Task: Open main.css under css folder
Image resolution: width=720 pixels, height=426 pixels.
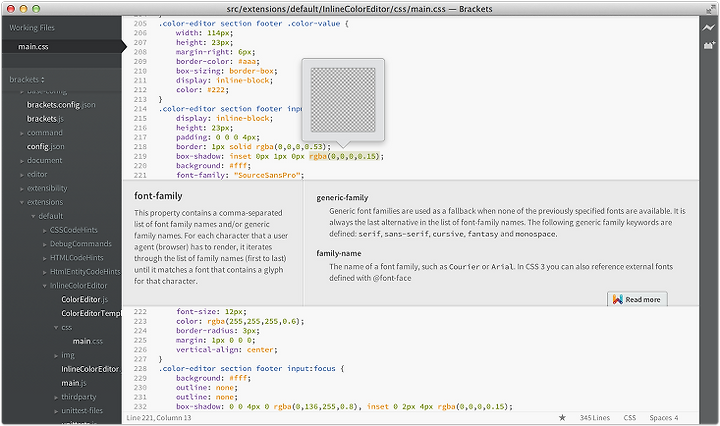Action: 87,341
